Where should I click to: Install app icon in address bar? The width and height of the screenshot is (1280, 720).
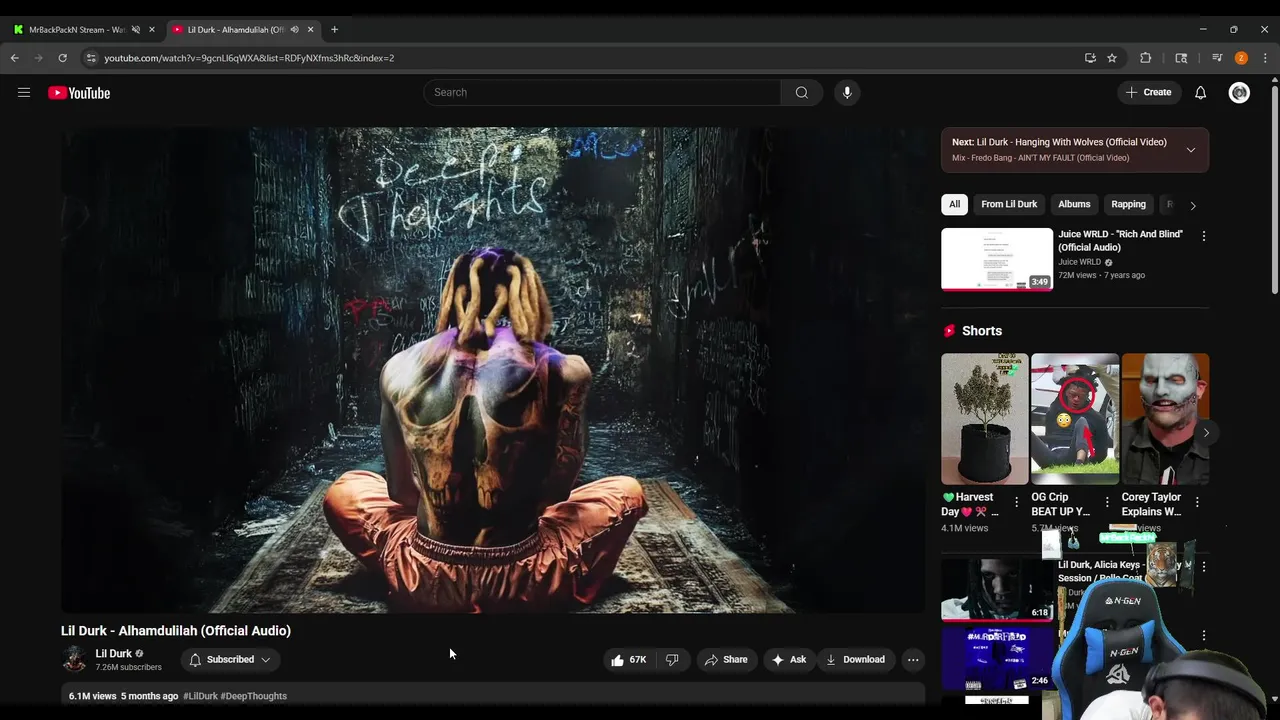[1090, 58]
